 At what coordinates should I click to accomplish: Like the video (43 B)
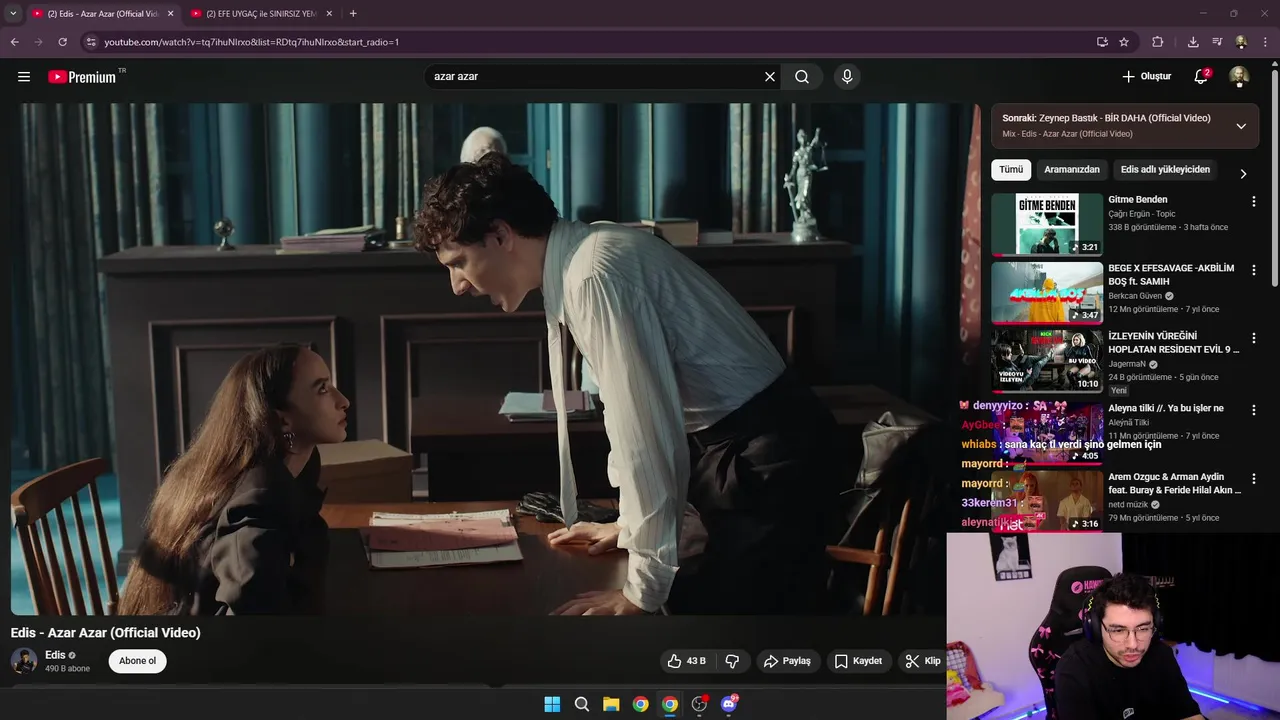click(x=687, y=661)
